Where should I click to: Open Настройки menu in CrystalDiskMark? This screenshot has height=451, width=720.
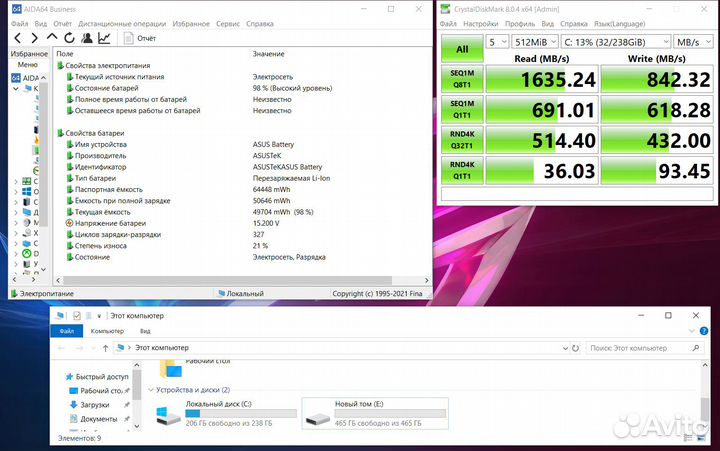(480, 23)
